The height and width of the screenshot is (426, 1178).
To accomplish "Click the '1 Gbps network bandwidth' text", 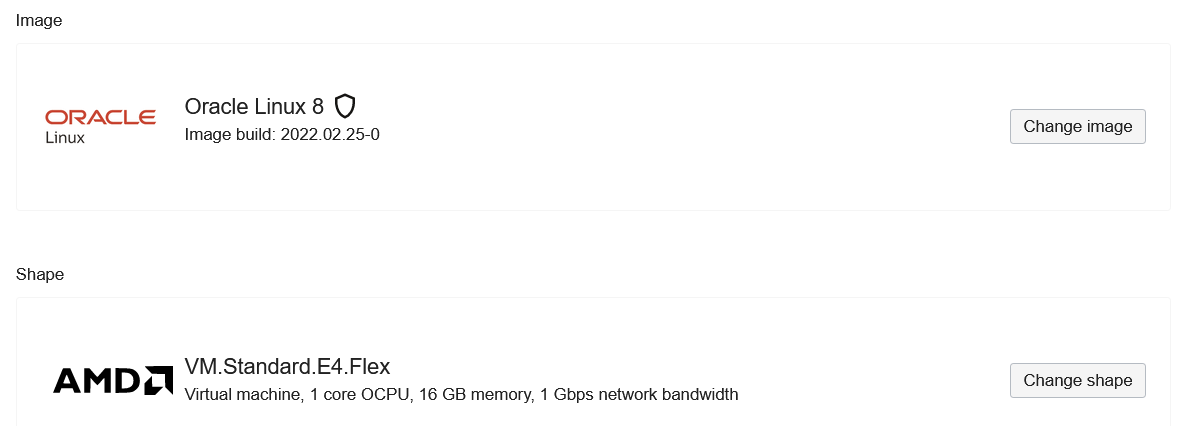I will click(x=638, y=394).
